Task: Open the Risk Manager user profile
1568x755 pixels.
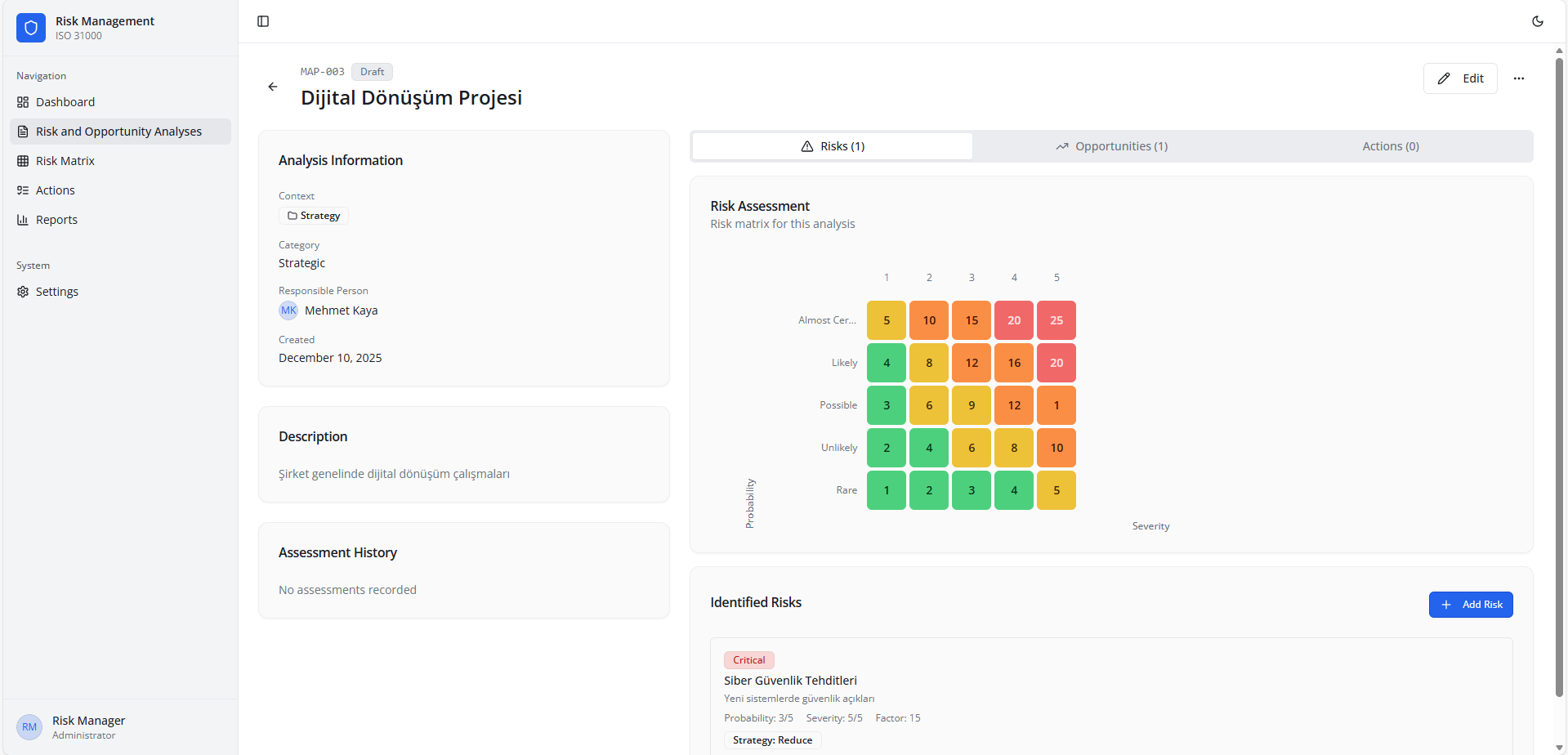Action: (88, 727)
